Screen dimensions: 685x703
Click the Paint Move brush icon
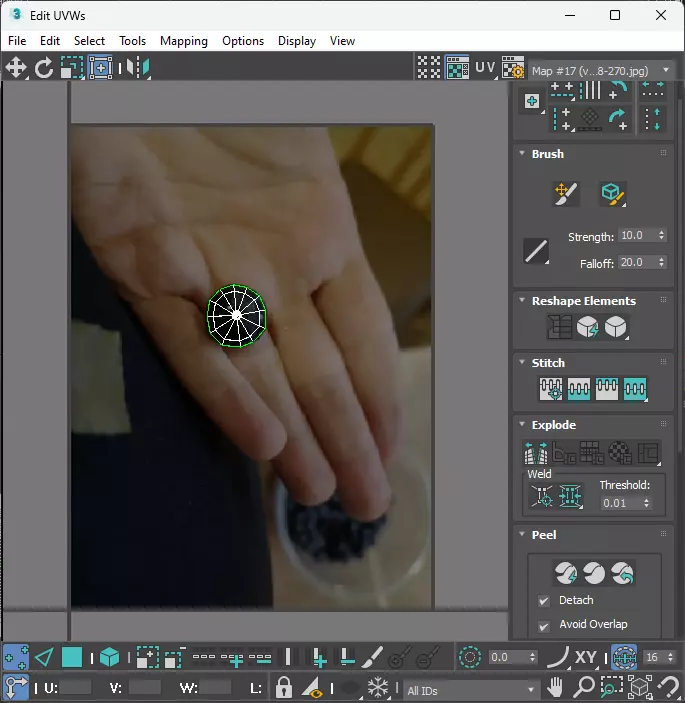pyautogui.click(x=566, y=194)
